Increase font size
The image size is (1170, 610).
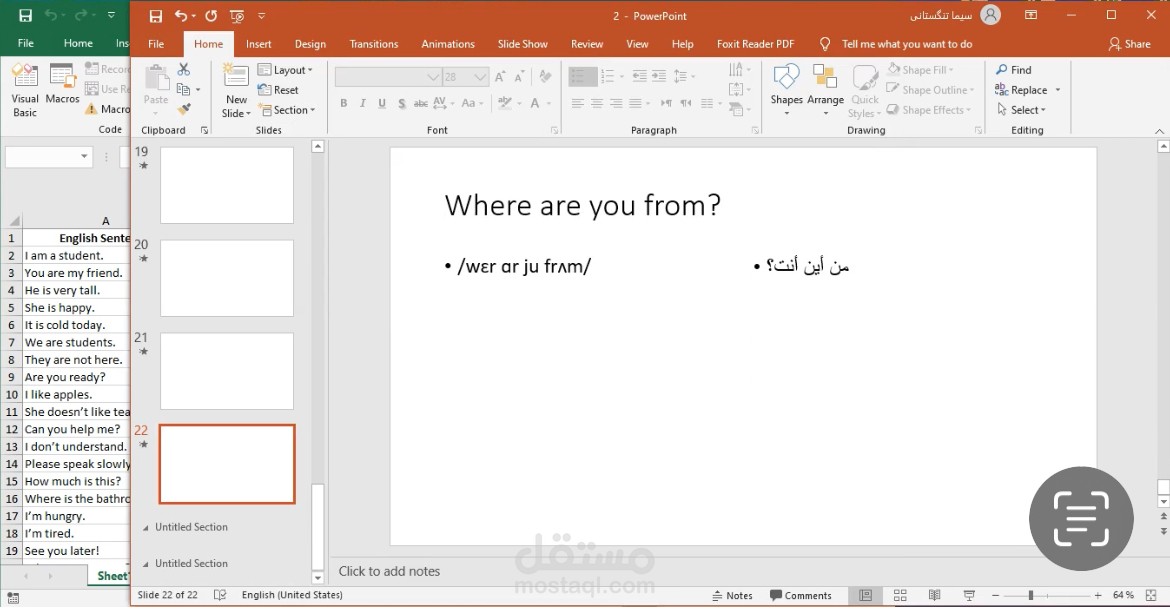click(x=500, y=76)
